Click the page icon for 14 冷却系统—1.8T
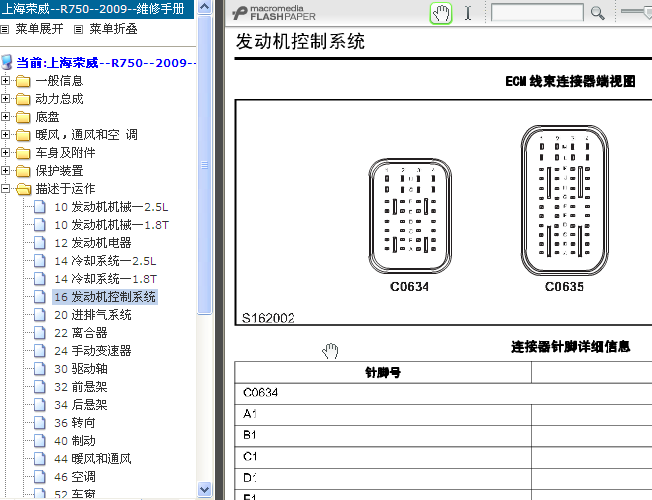 (40, 279)
